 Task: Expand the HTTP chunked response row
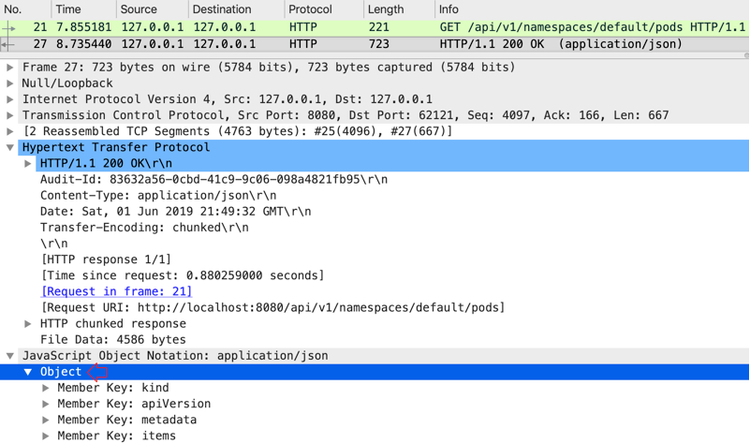(x=28, y=323)
